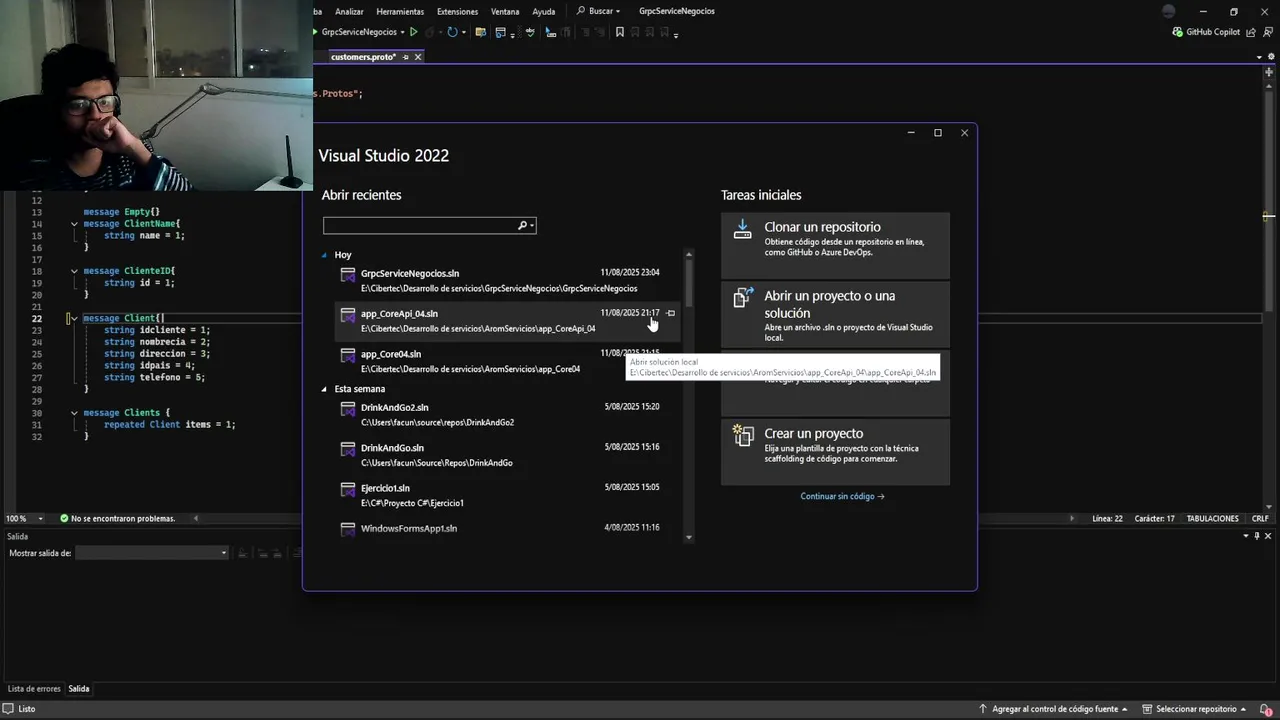This screenshot has height=720, width=1280.
Task: Click the share icon next to GitHub Copilot
Action: (x=1251, y=32)
